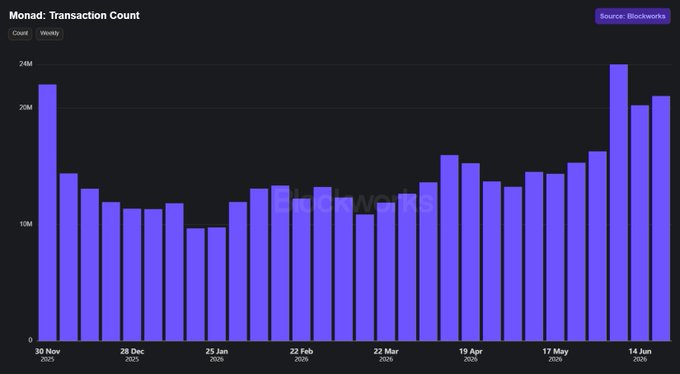Click the bar above 22 Mar

click(386, 272)
